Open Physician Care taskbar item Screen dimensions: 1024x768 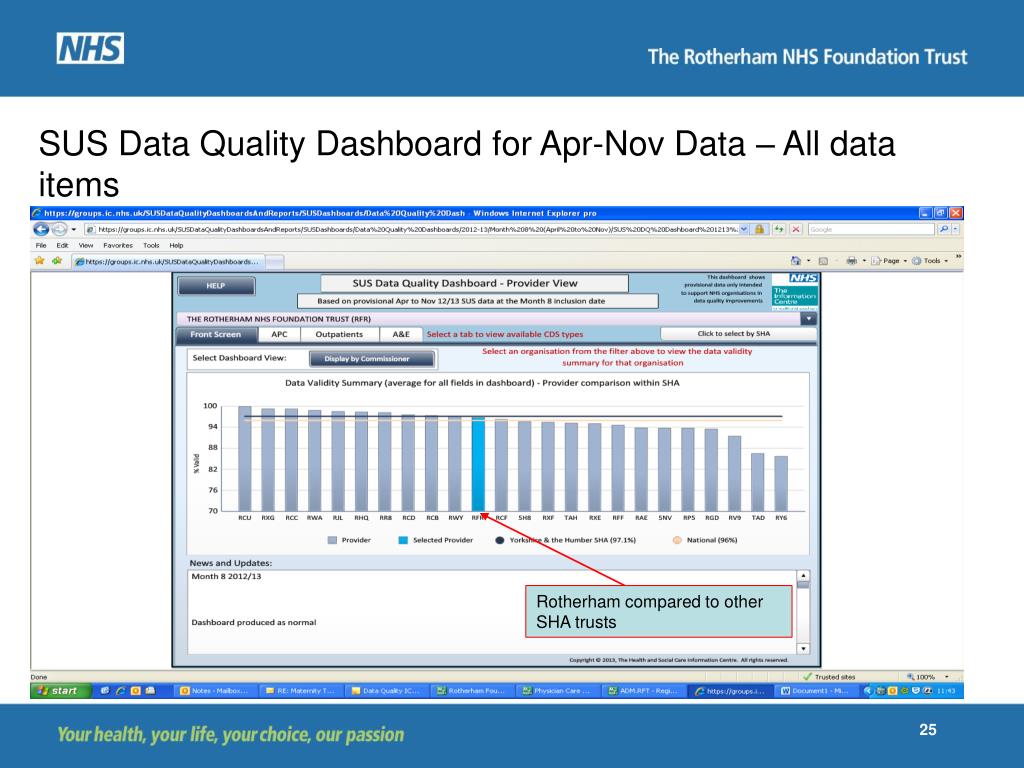click(557, 691)
